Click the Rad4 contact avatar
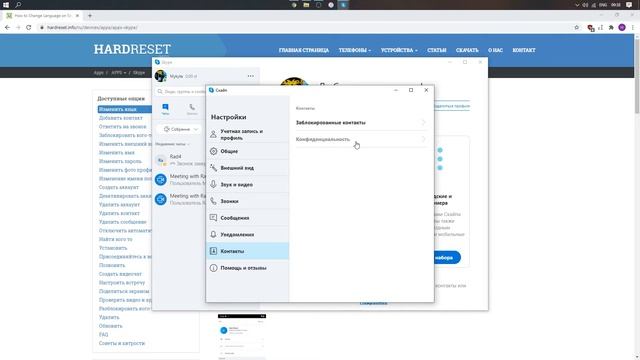The width and height of the screenshot is (640, 360). 161,160
